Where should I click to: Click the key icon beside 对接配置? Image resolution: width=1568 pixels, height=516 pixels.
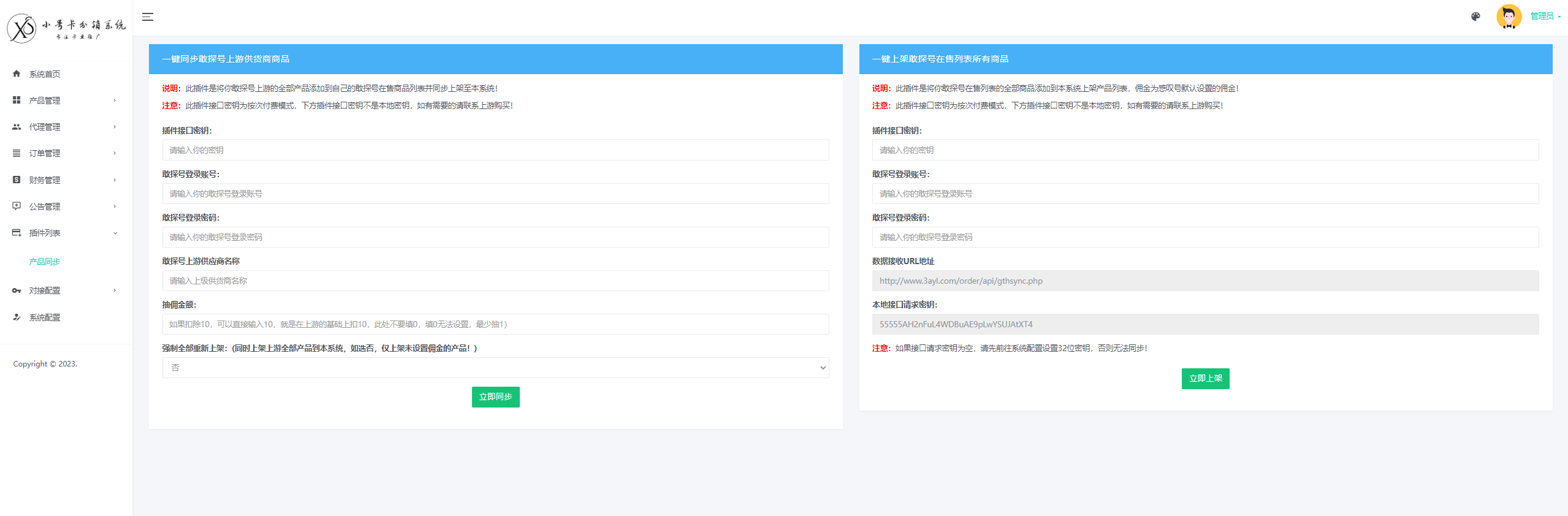(17, 290)
